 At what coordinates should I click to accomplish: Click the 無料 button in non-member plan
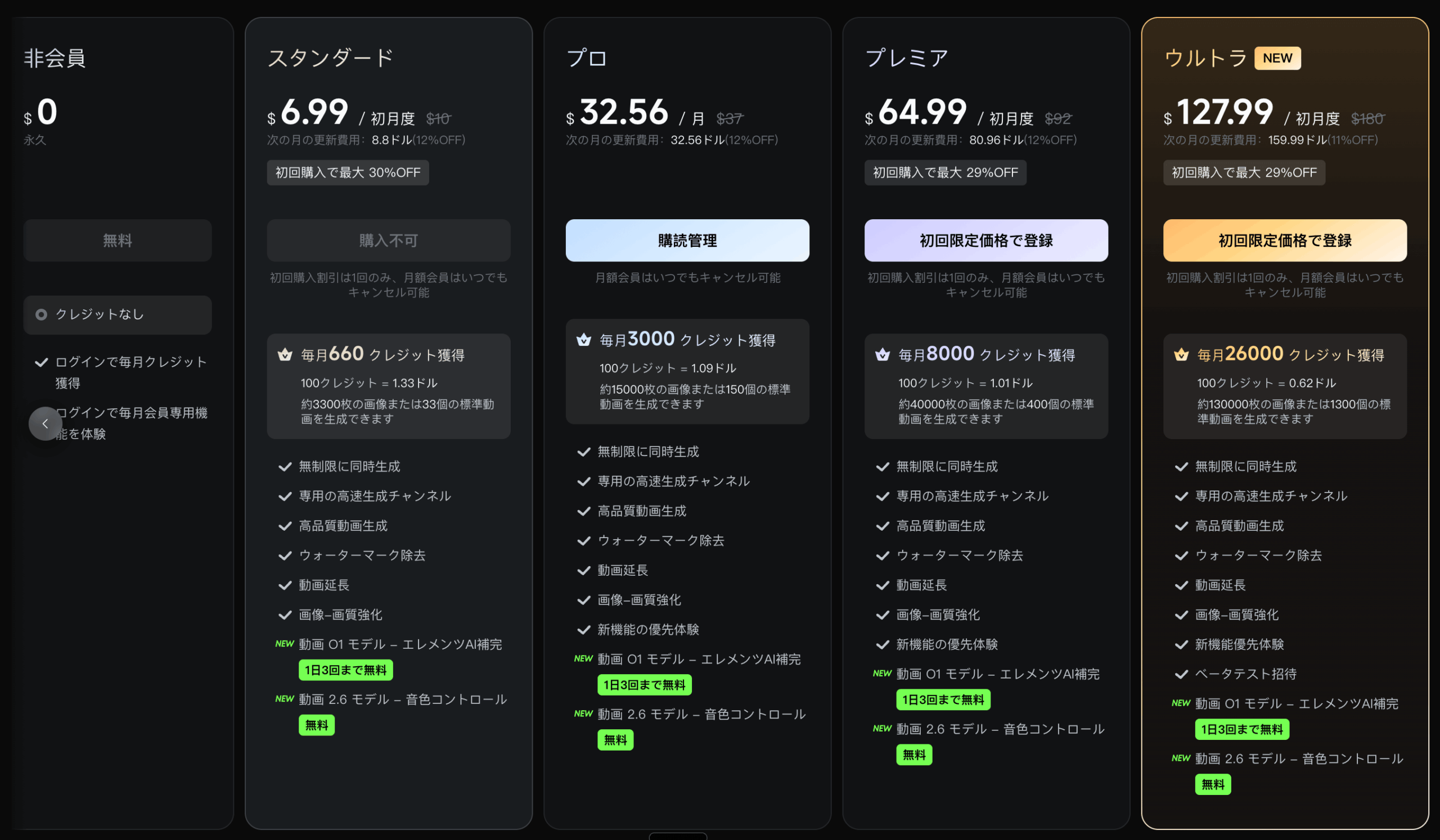tap(117, 241)
